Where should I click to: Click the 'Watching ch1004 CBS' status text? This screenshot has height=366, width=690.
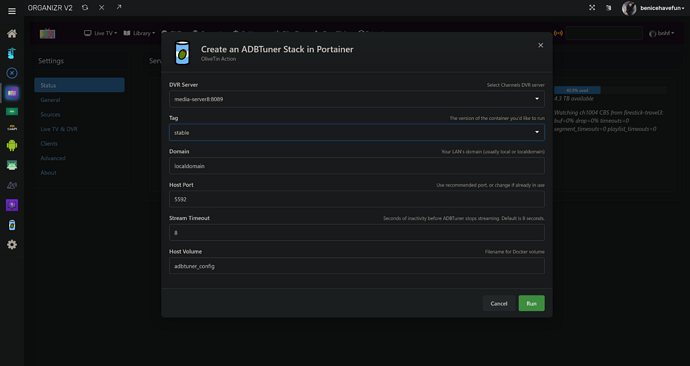tap(608, 121)
